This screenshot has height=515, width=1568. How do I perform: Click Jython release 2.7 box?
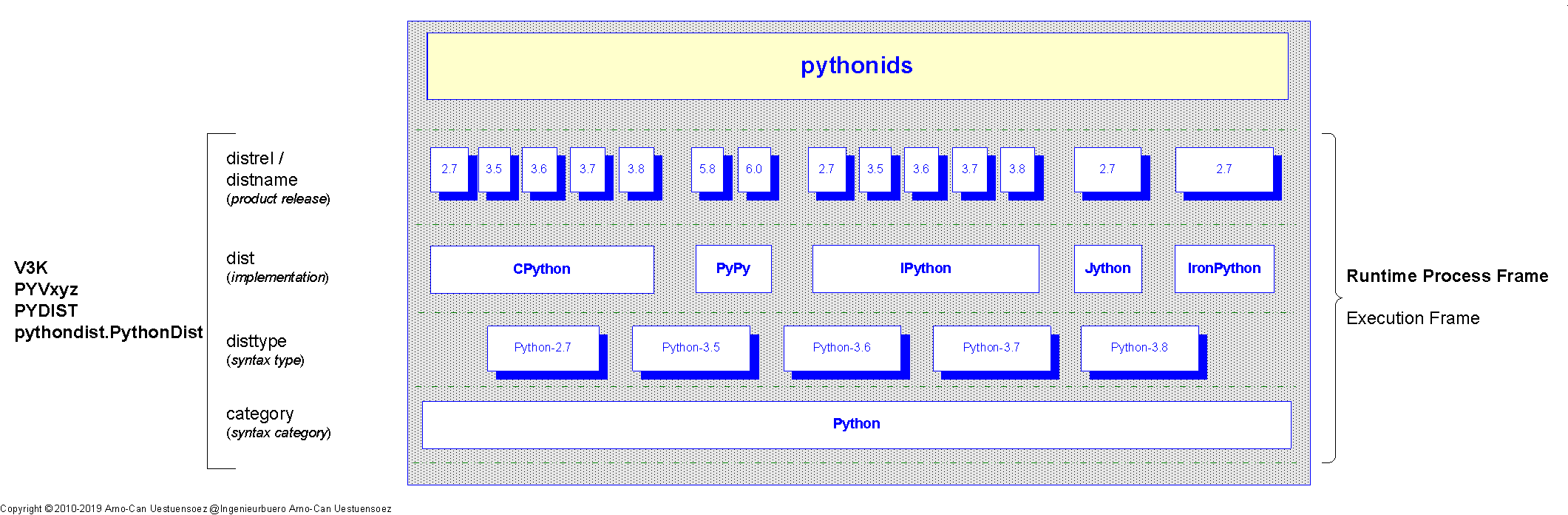[1107, 169]
